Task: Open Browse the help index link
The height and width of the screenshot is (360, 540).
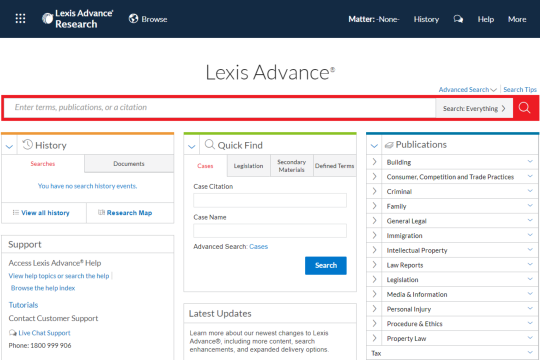Action: click(x=43, y=288)
